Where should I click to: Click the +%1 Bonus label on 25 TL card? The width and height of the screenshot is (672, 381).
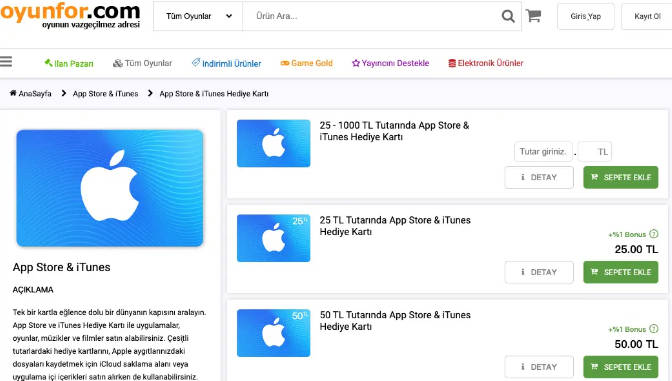tap(627, 234)
